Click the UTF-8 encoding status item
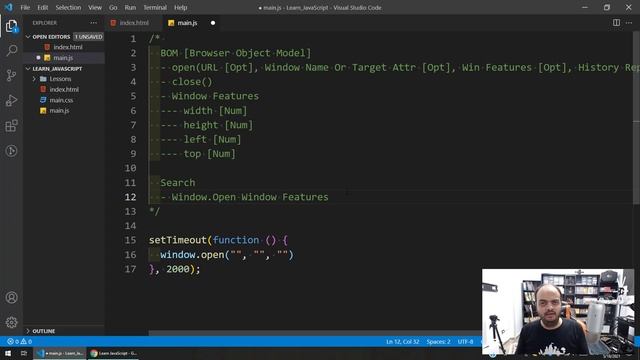The image size is (640, 360). click(465, 342)
